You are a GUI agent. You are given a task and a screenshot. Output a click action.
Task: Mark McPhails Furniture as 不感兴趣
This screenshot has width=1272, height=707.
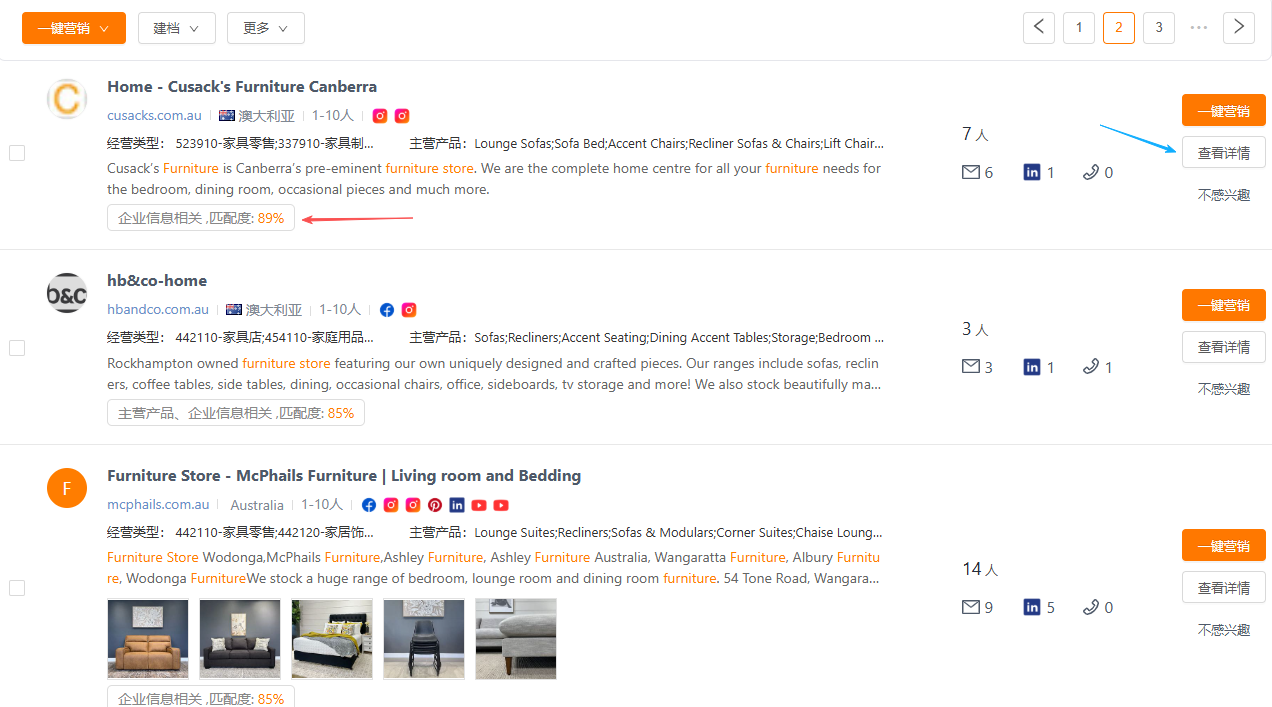click(x=1224, y=630)
